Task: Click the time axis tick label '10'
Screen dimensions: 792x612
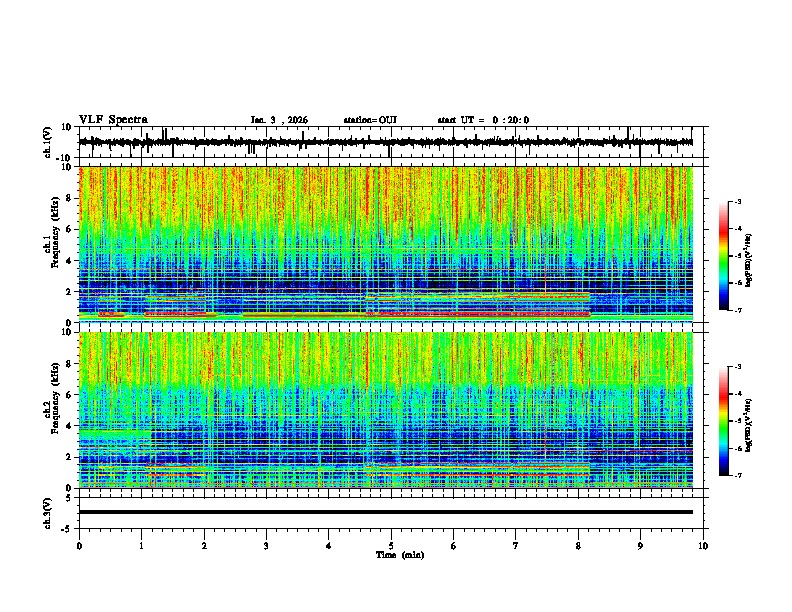Action: point(703,546)
